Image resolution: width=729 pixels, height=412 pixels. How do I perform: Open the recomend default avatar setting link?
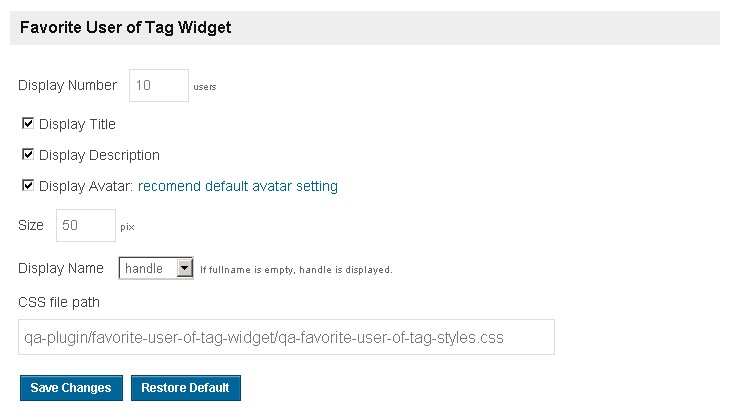point(238,186)
